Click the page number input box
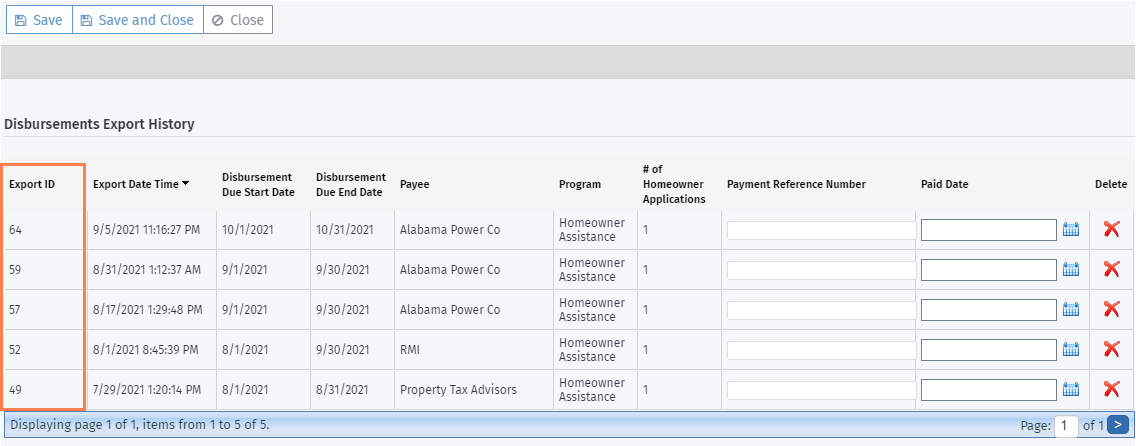 (1066, 425)
